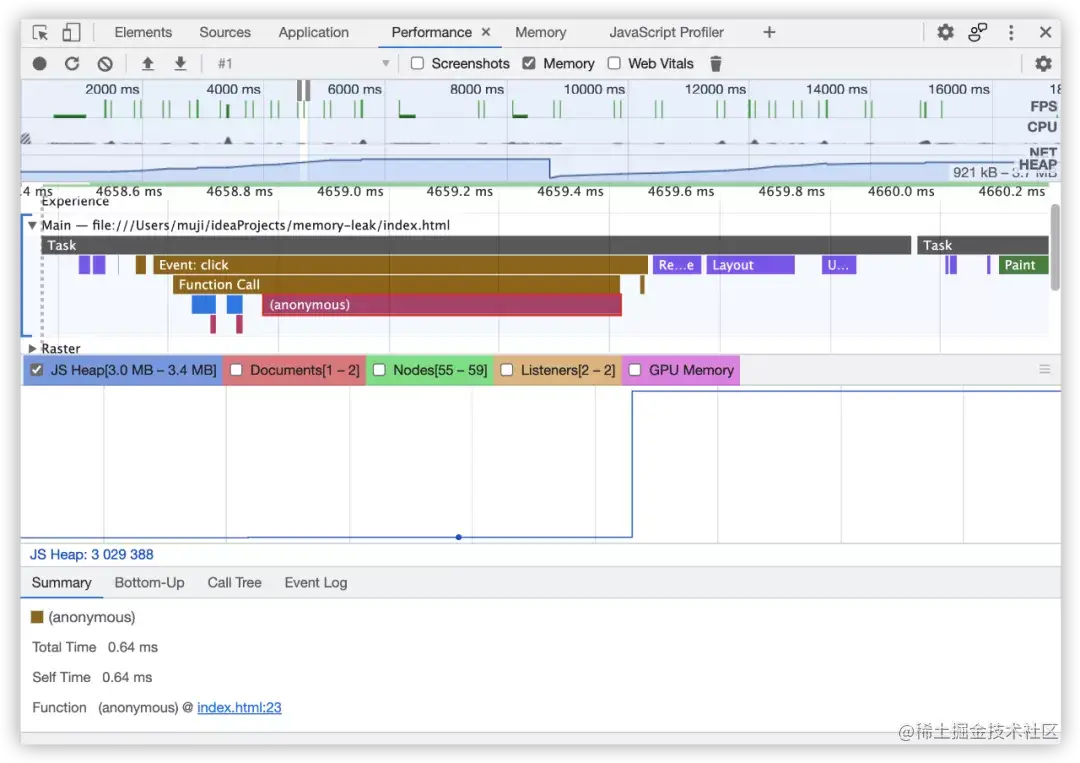
Task: Close the DevTools panel
Action: pos(1045,32)
